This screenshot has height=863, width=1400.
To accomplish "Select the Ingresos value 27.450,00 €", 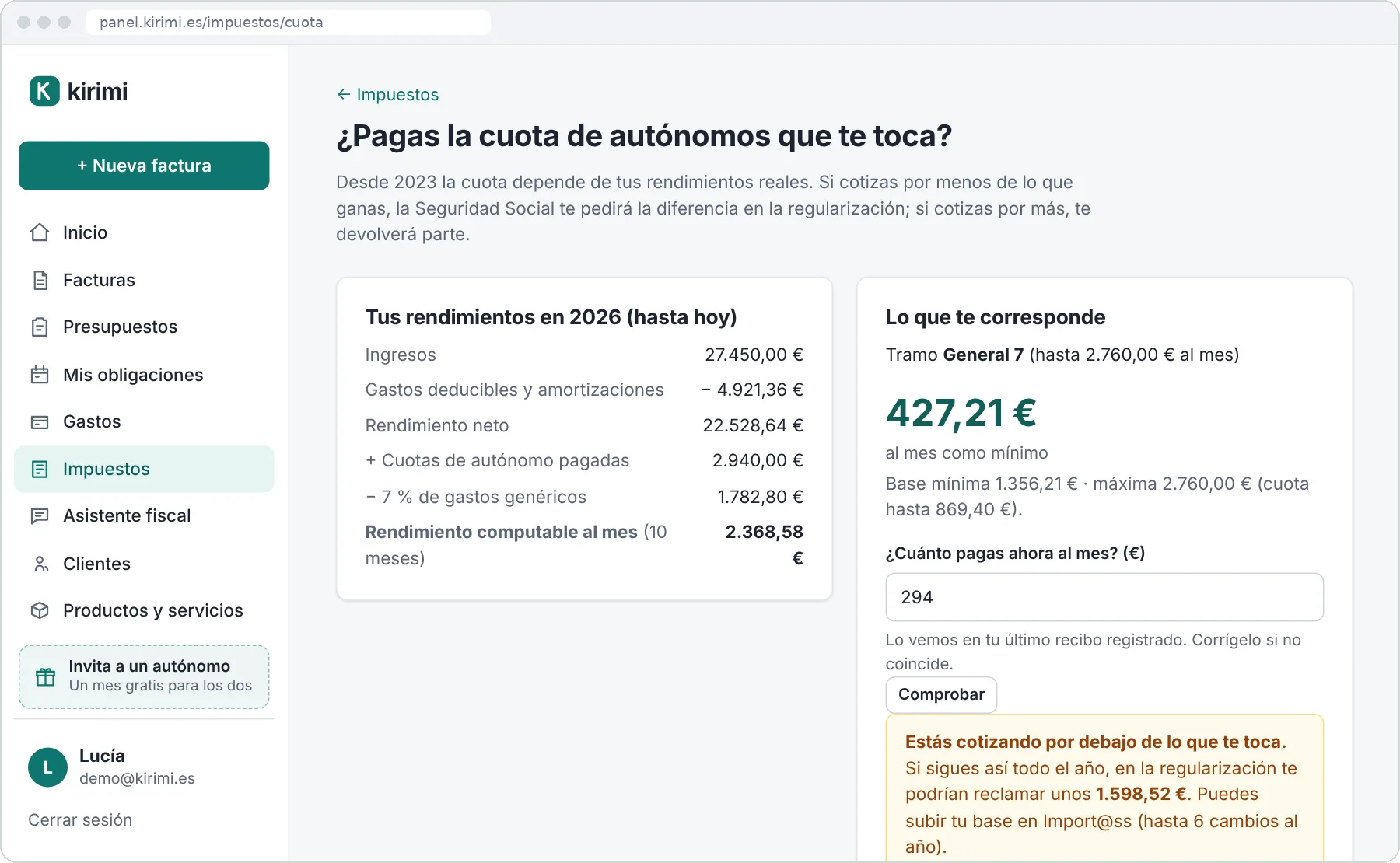I will coord(754,355).
